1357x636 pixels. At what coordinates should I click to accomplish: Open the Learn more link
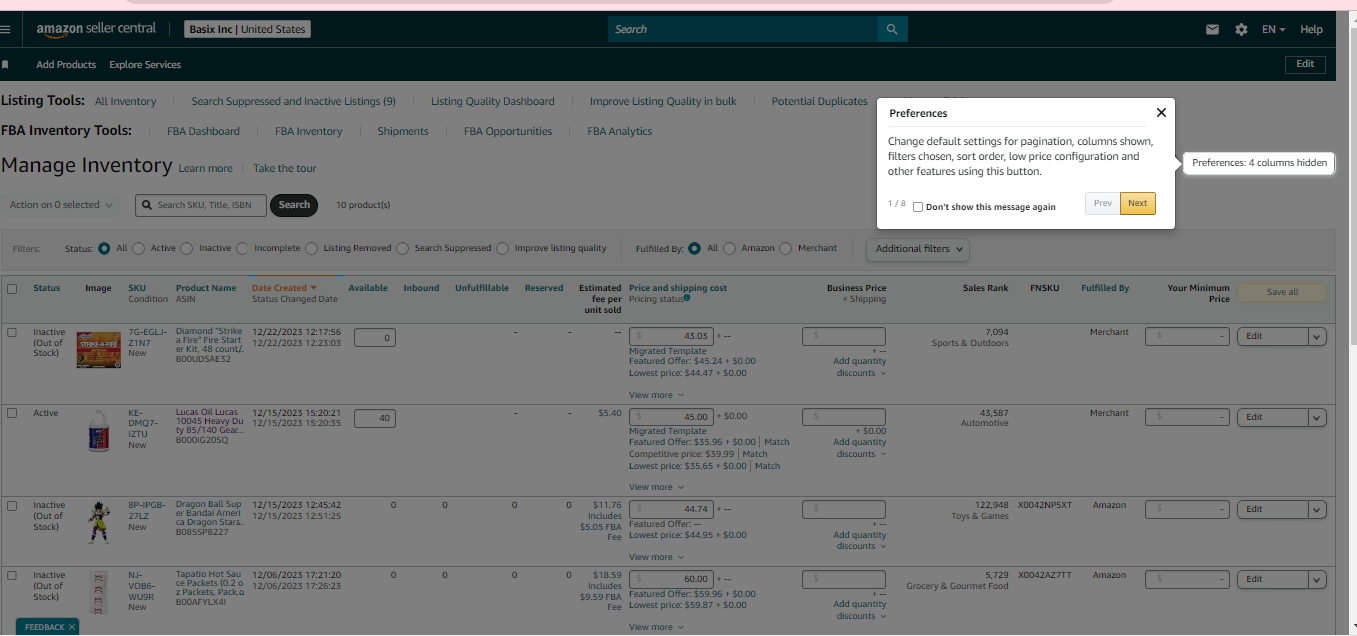[x=205, y=168]
